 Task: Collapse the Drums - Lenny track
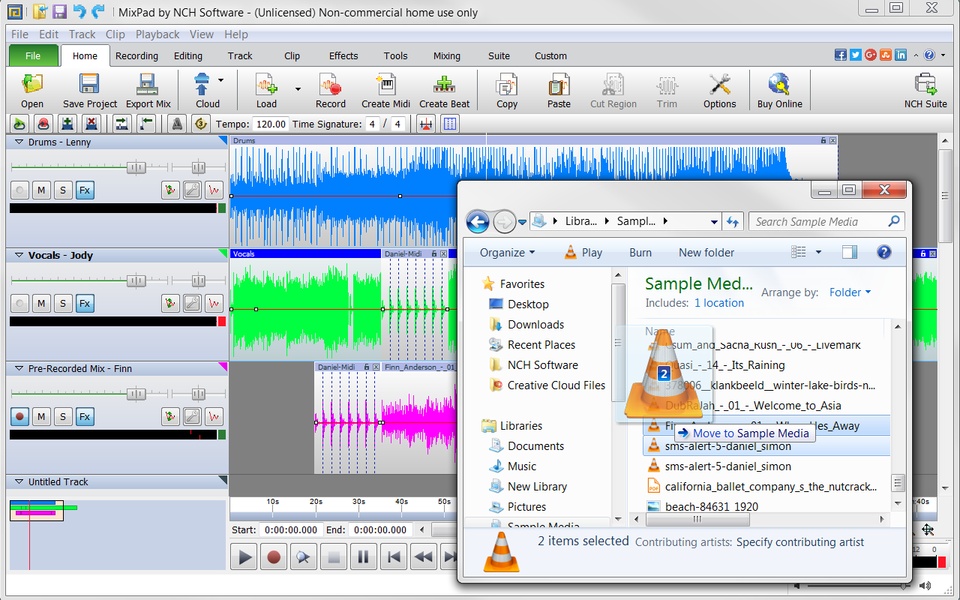coord(19,143)
